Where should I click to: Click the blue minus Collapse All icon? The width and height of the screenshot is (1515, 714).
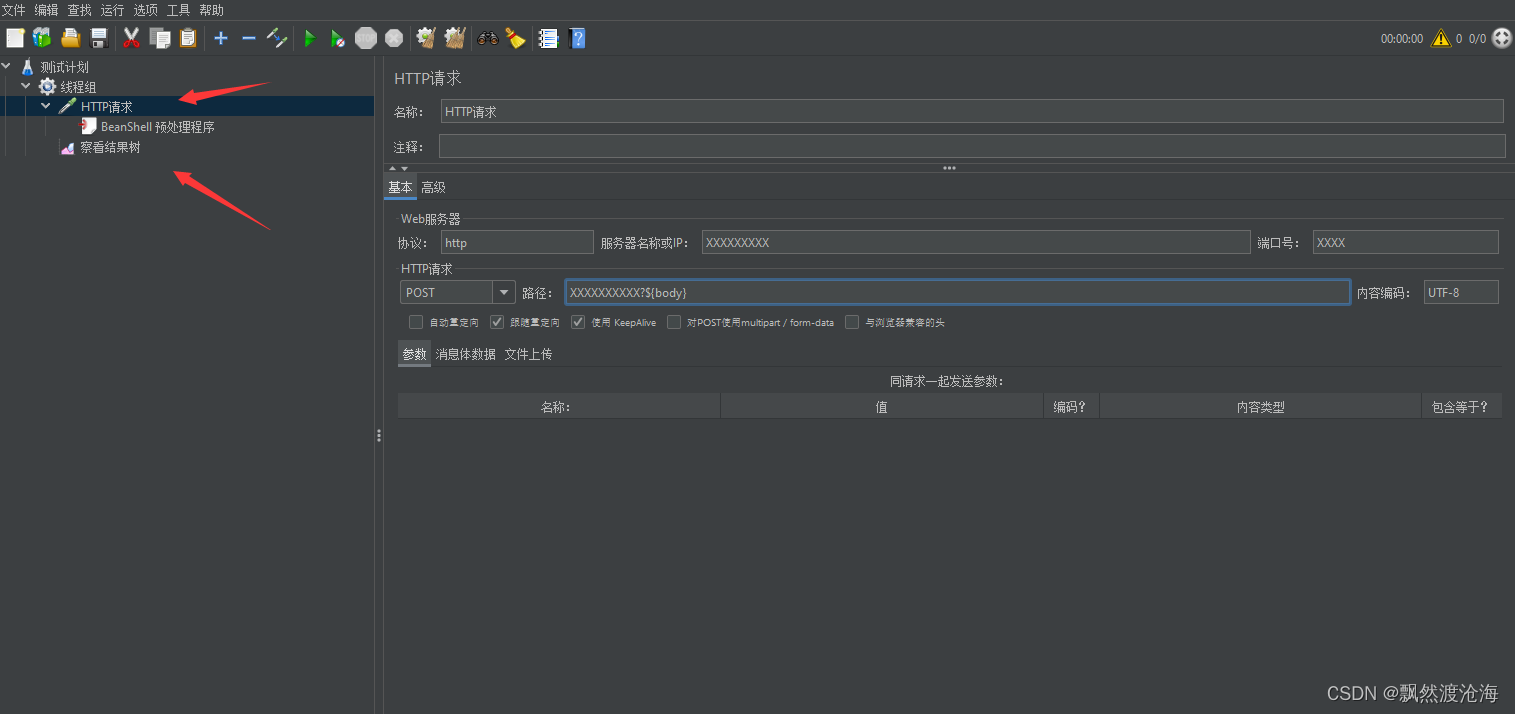tap(249, 38)
